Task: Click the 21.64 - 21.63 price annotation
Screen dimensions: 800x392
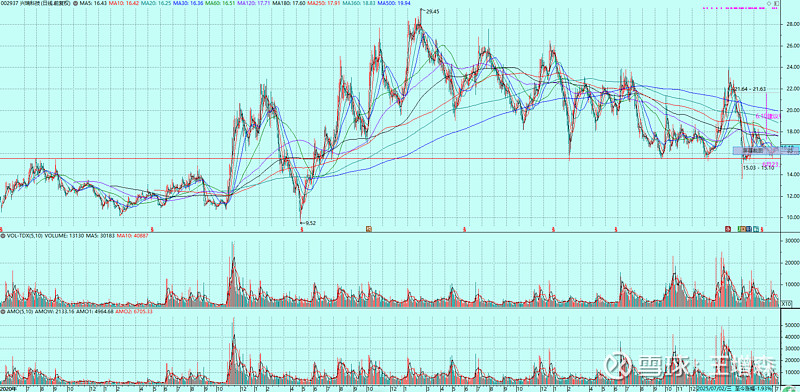Action: coord(750,89)
